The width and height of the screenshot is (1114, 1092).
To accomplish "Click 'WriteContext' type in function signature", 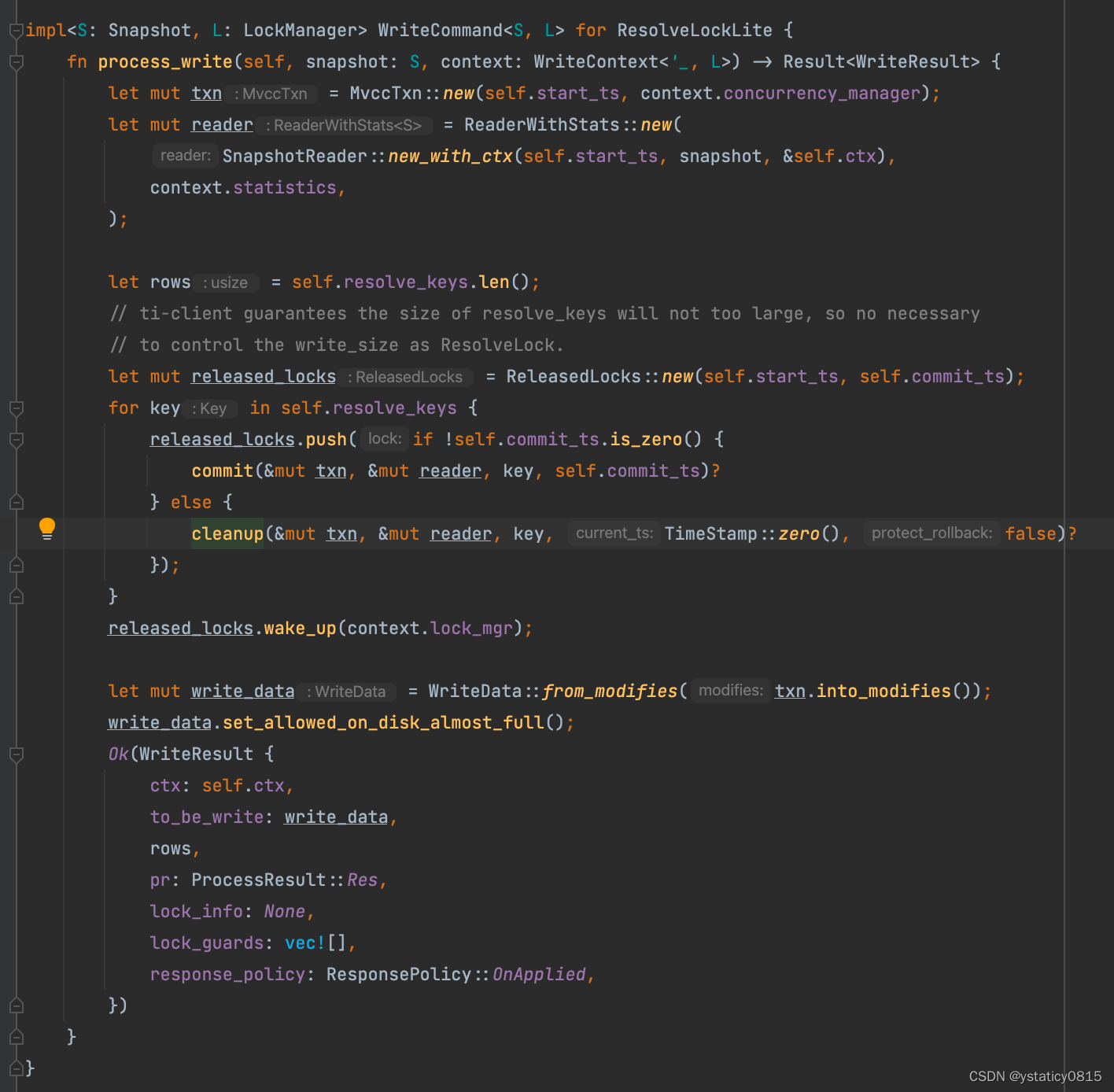I will pos(596,62).
